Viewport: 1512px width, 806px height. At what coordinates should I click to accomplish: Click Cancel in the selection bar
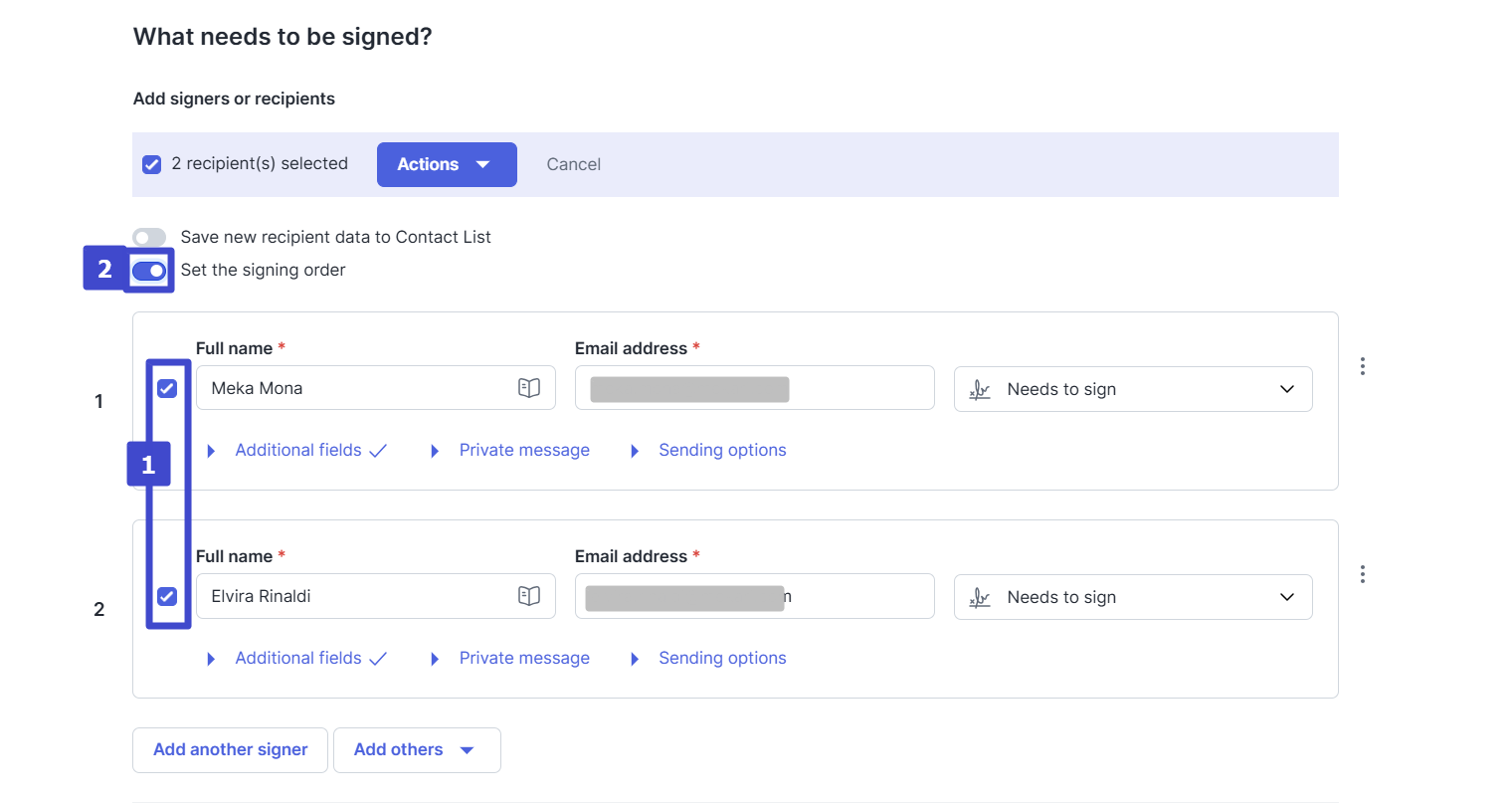[x=573, y=164]
